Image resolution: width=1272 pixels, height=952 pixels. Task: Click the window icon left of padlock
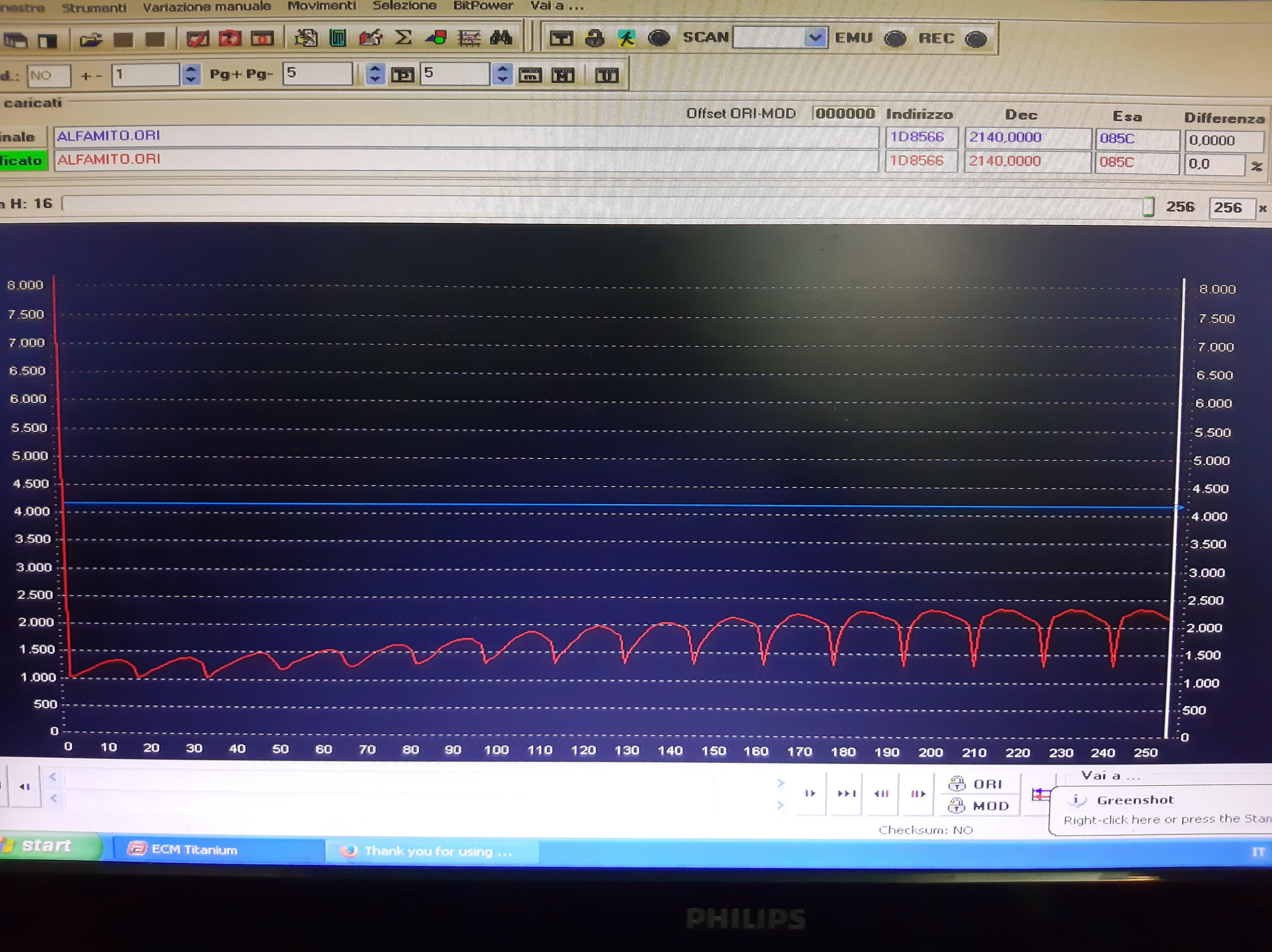click(x=561, y=38)
